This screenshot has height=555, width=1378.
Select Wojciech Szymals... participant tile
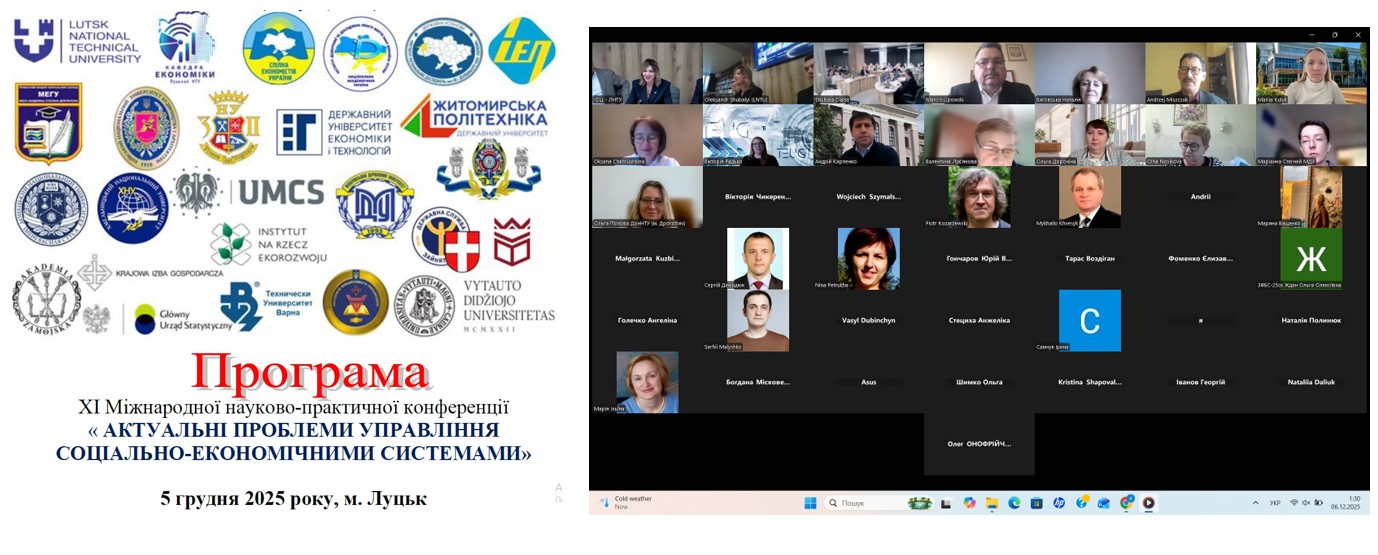coord(867,197)
